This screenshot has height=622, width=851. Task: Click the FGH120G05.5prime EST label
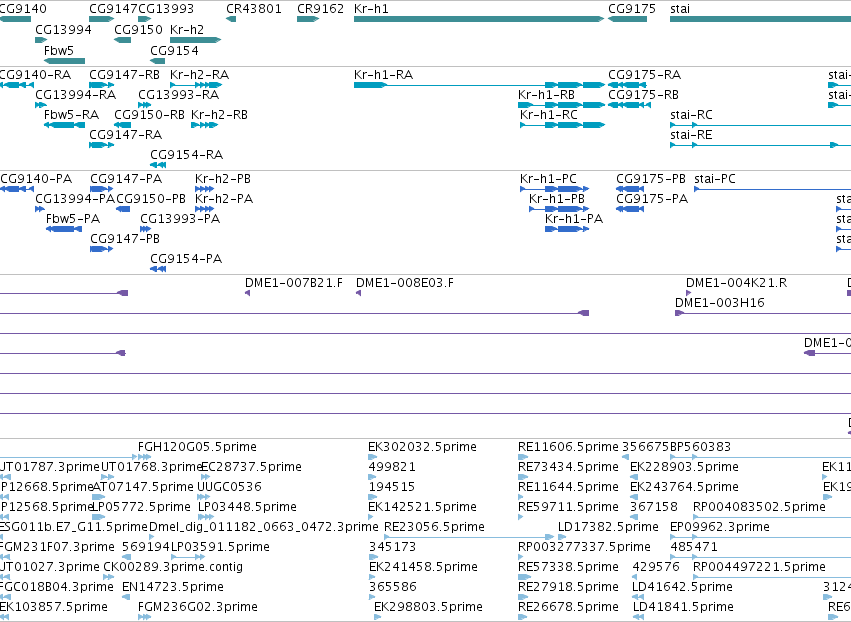pyautogui.click(x=197, y=447)
